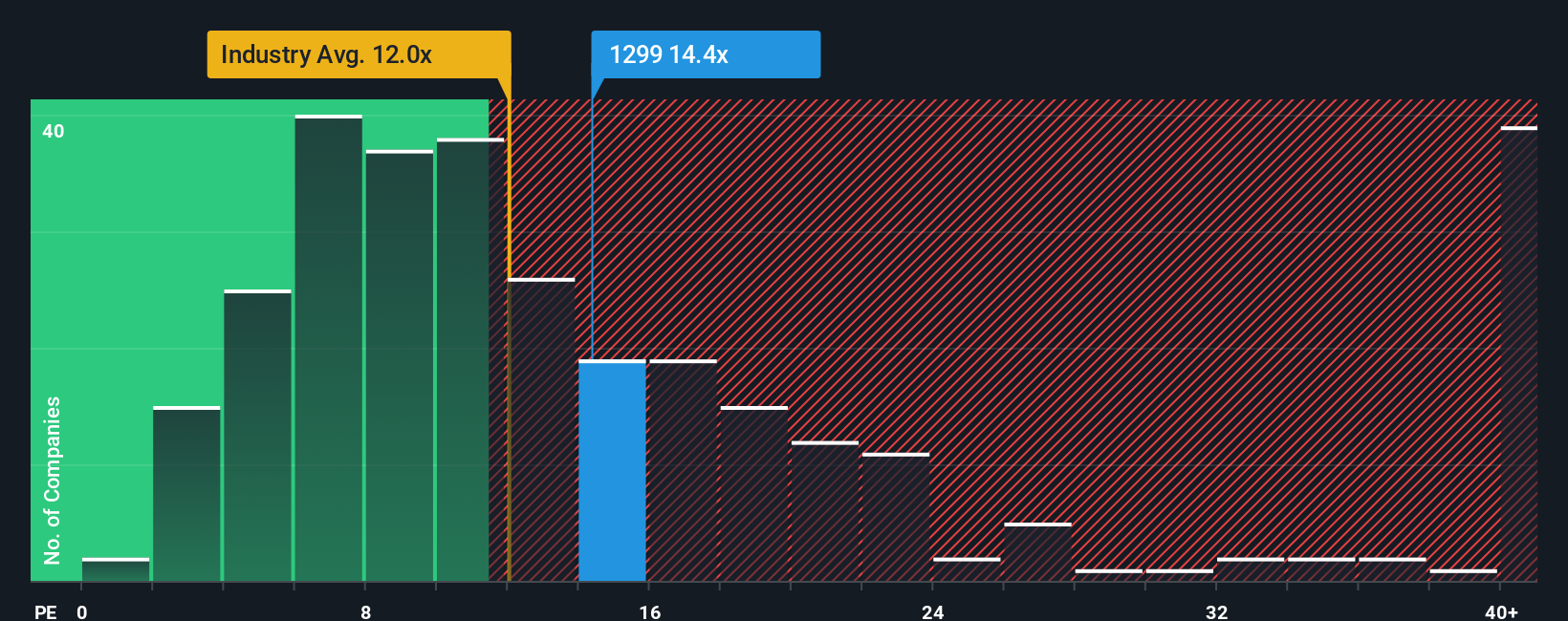Select the tallest green bar at PE 6-8
Viewport: 1568px width, 621px height.
329,348
